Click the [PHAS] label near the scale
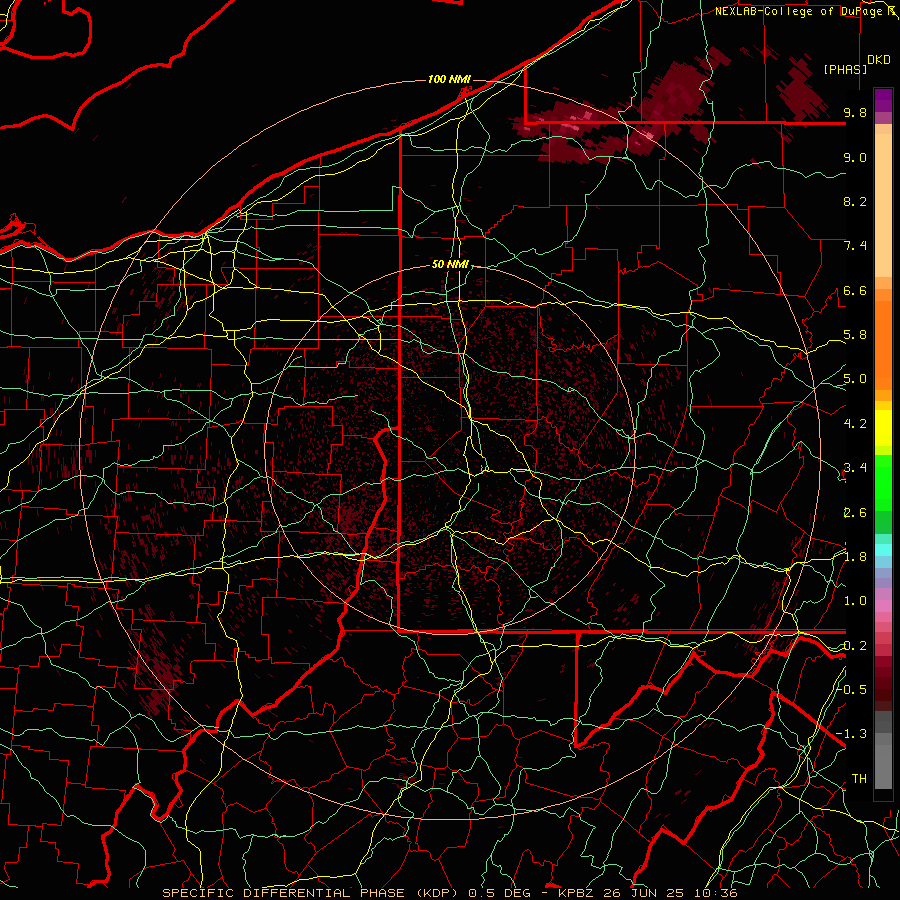The height and width of the screenshot is (900, 900). (x=845, y=69)
